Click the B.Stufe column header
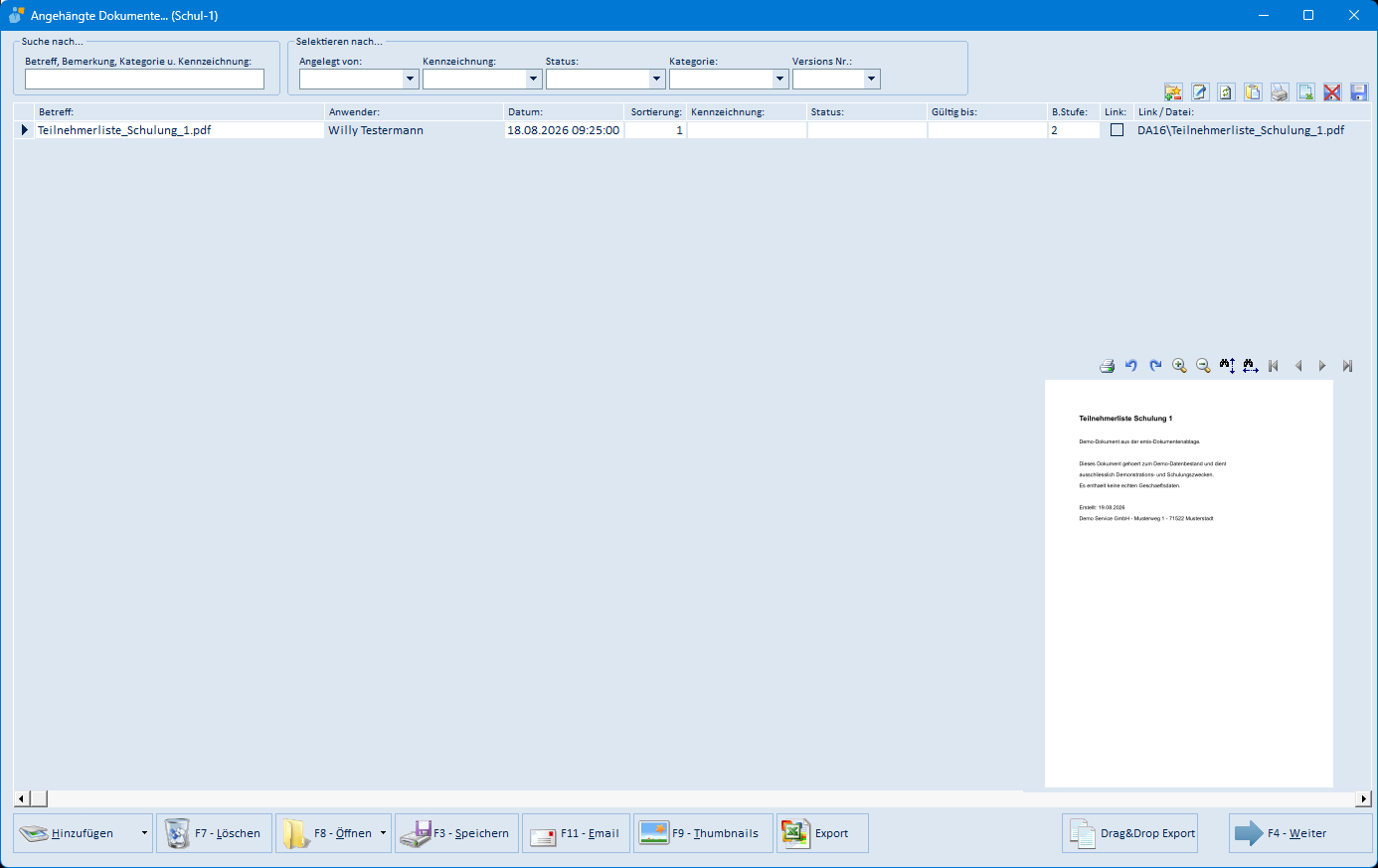 pyautogui.click(x=1074, y=112)
